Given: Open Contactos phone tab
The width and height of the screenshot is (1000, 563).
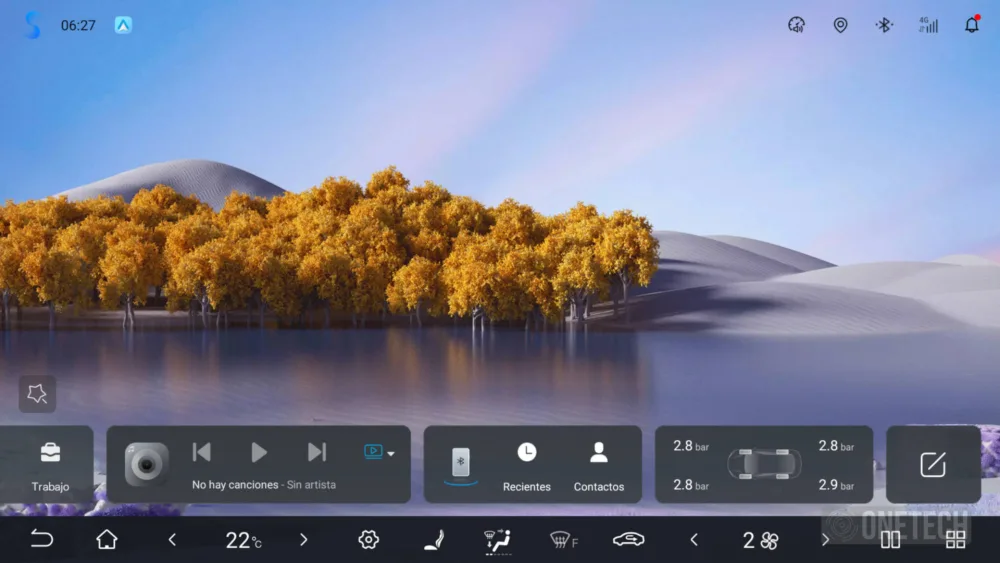Looking at the screenshot, I should pos(598,465).
